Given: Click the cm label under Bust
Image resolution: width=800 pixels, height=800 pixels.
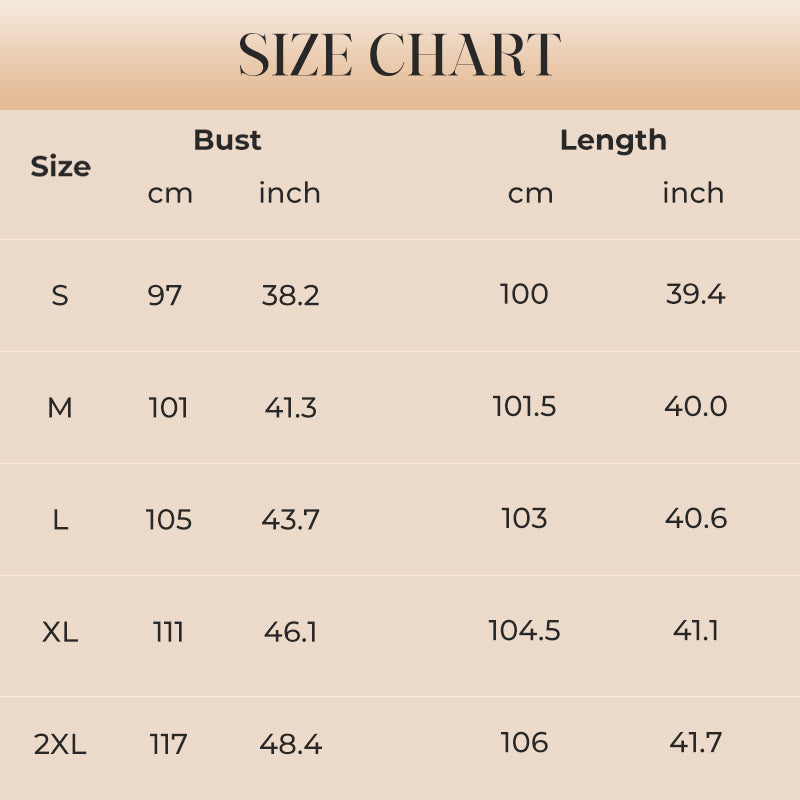Looking at the screenshot, I should [x=170, y=193].
